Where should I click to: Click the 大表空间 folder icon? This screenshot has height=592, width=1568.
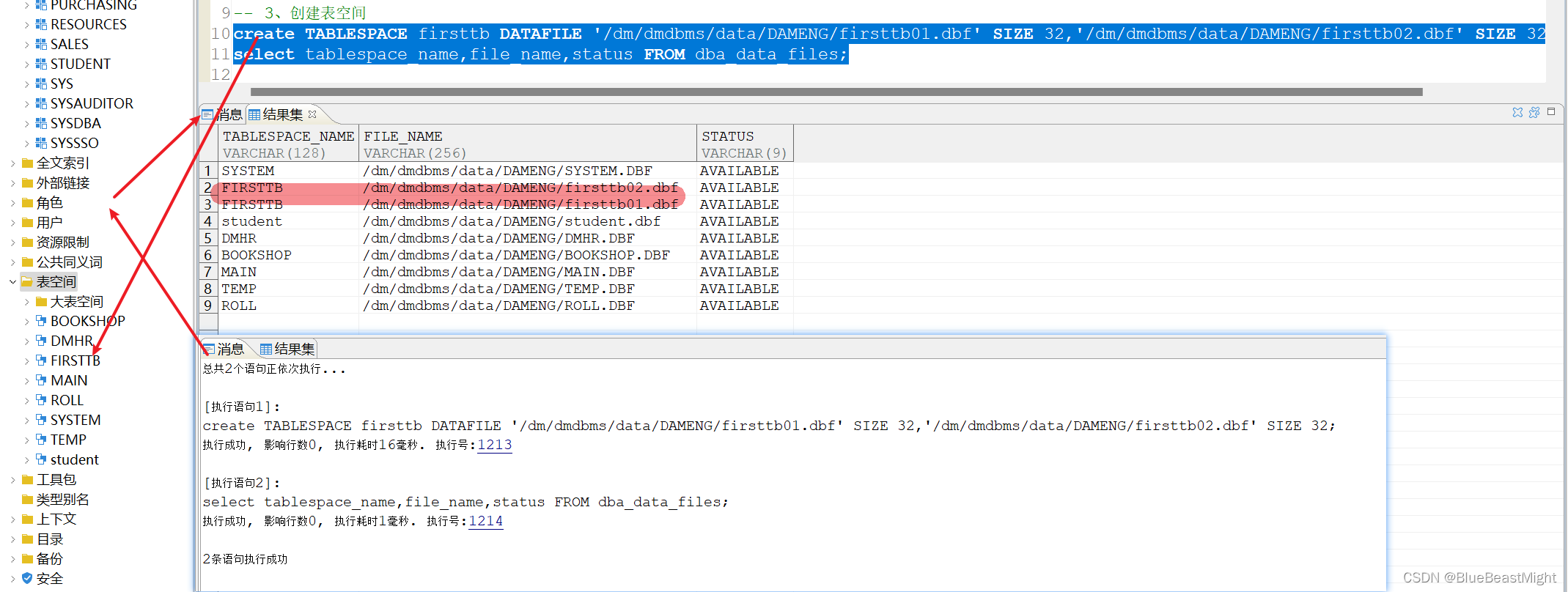[42, 301]
